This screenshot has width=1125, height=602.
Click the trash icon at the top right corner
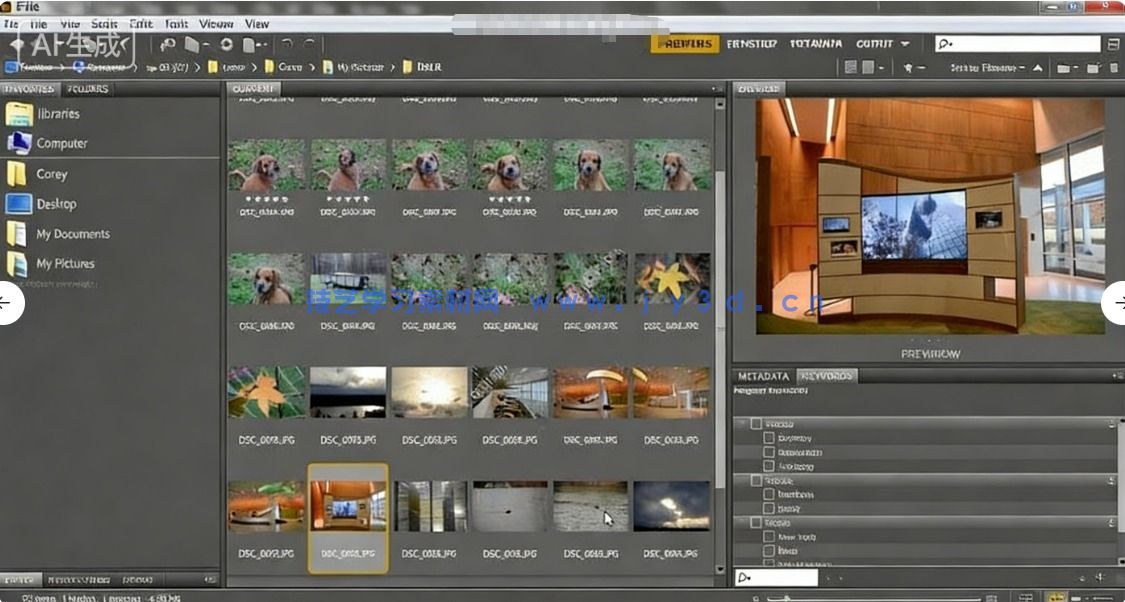coord(1113,68)
